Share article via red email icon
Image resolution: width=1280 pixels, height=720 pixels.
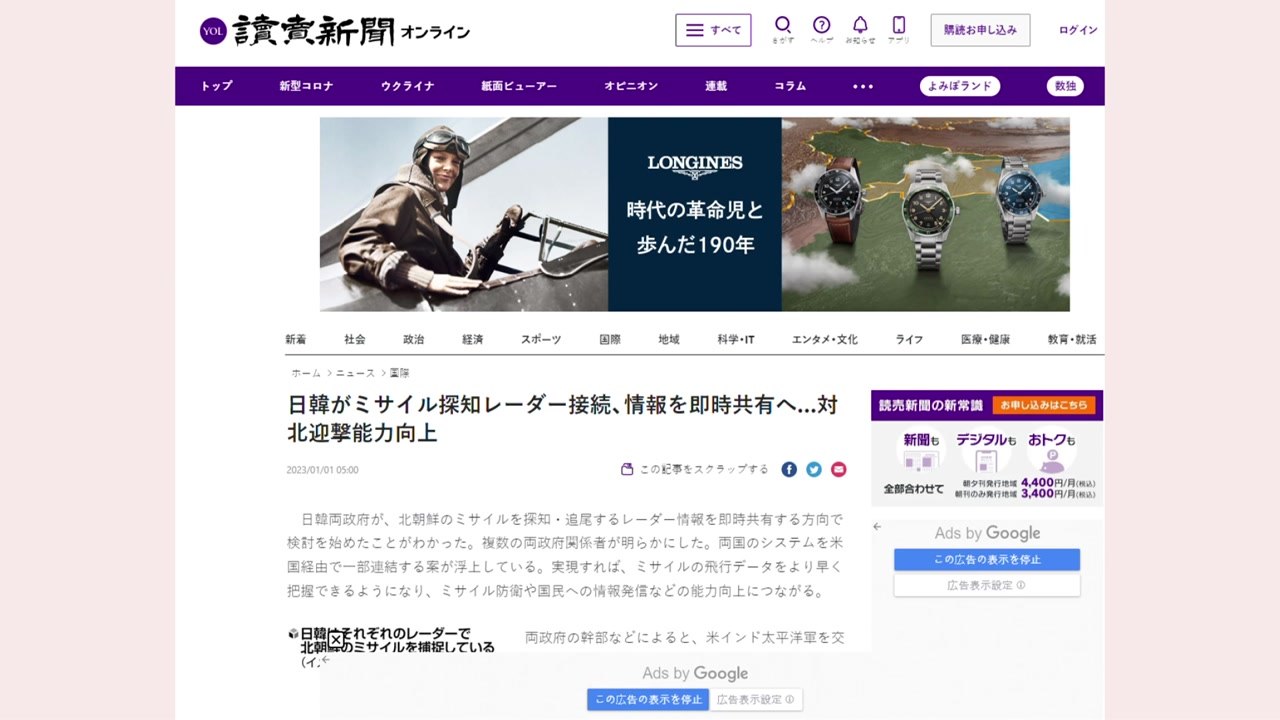(838, 469)
